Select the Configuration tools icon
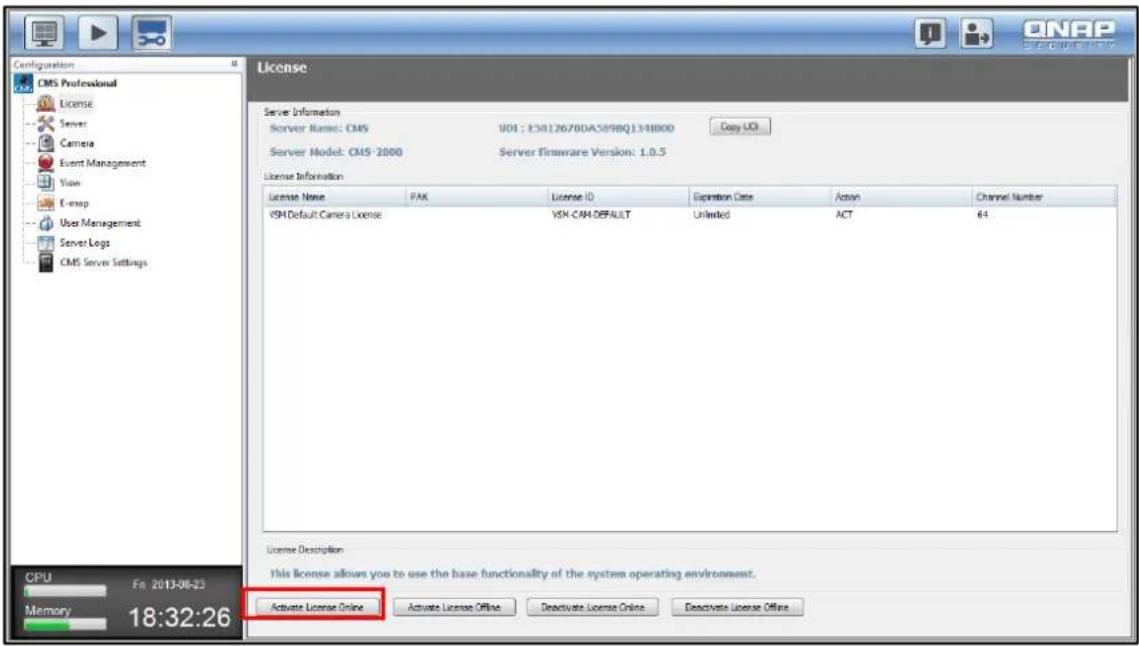Viewport: 1139px width, 646px height. coord(151,33)
